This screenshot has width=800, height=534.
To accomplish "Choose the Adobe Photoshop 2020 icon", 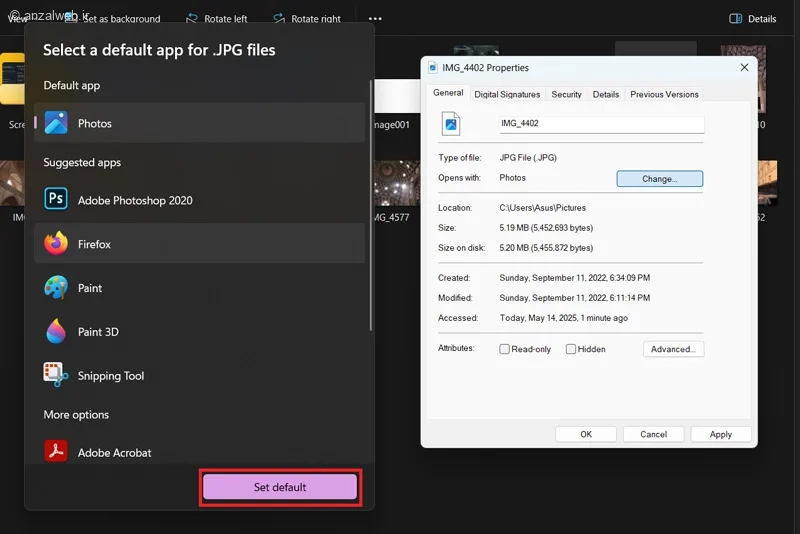I will pyautogui.click(x=56, y=200).
